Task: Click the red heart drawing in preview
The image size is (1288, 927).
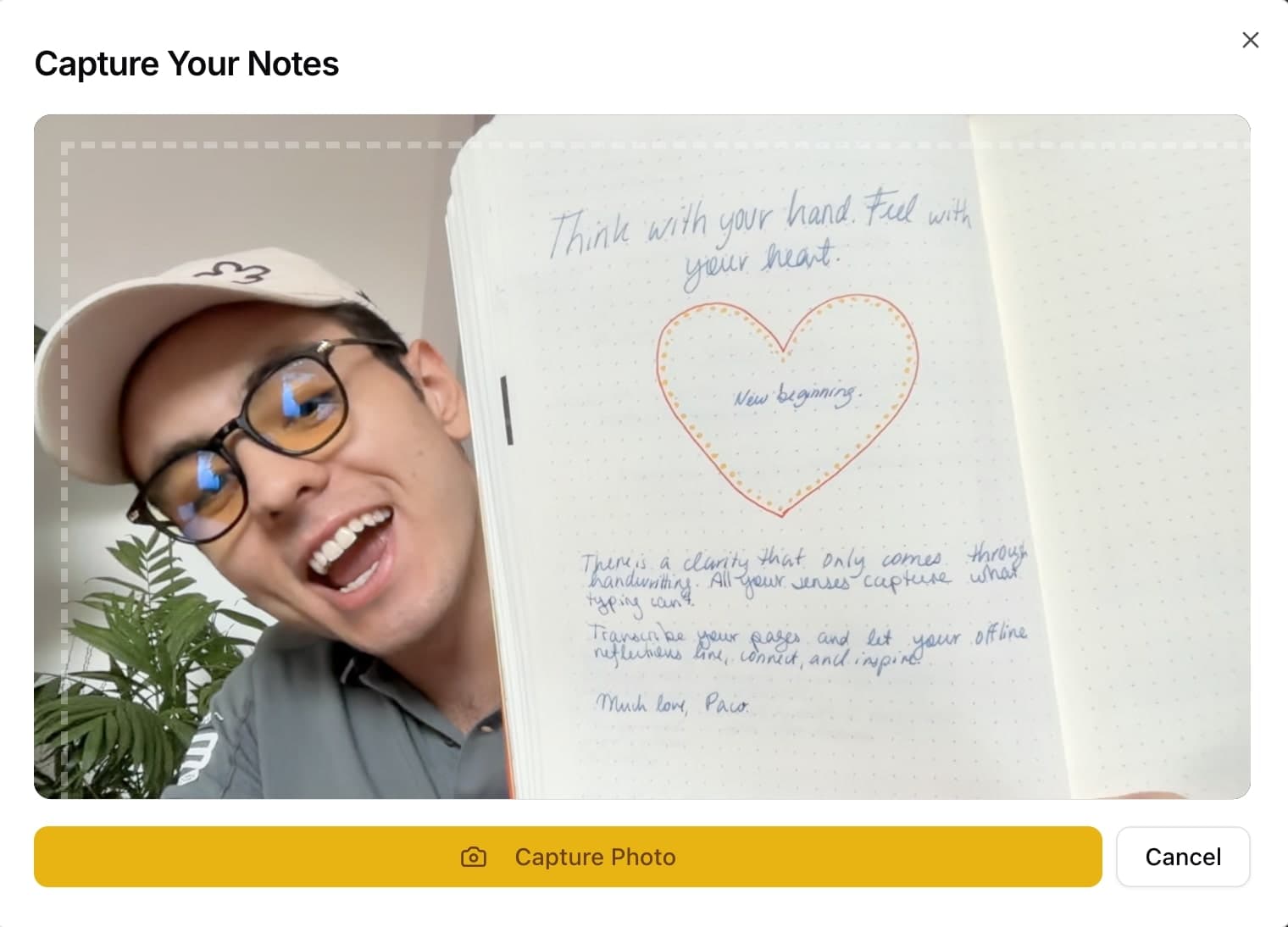Action: 786,404
